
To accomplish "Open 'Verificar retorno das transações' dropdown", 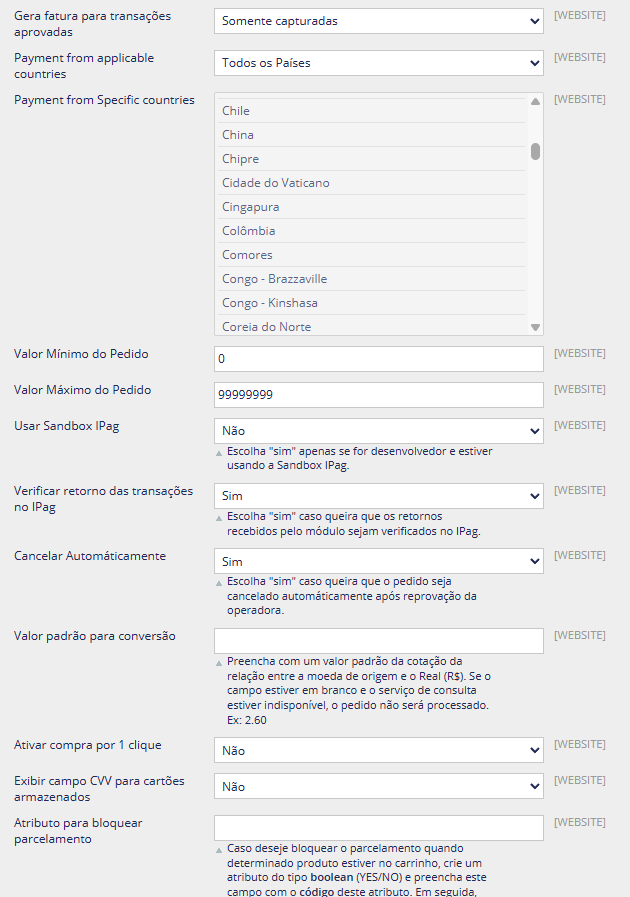I will pyautogui.click(x=378, y=496).
